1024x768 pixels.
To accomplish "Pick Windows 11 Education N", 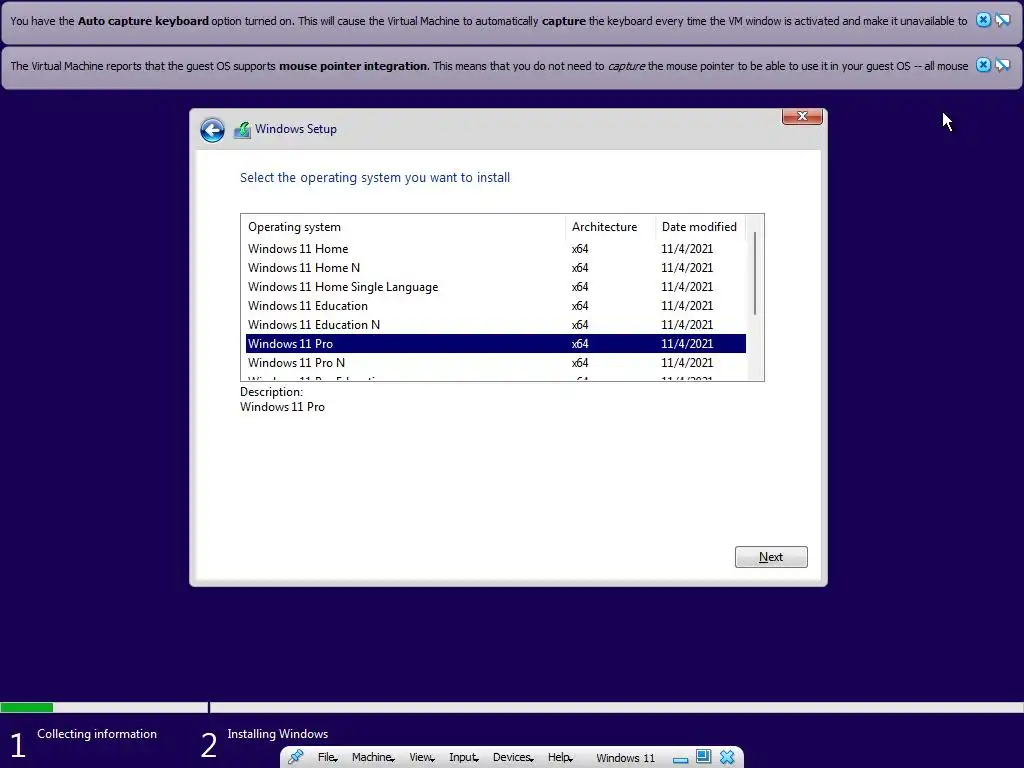I will coord(496,325).
